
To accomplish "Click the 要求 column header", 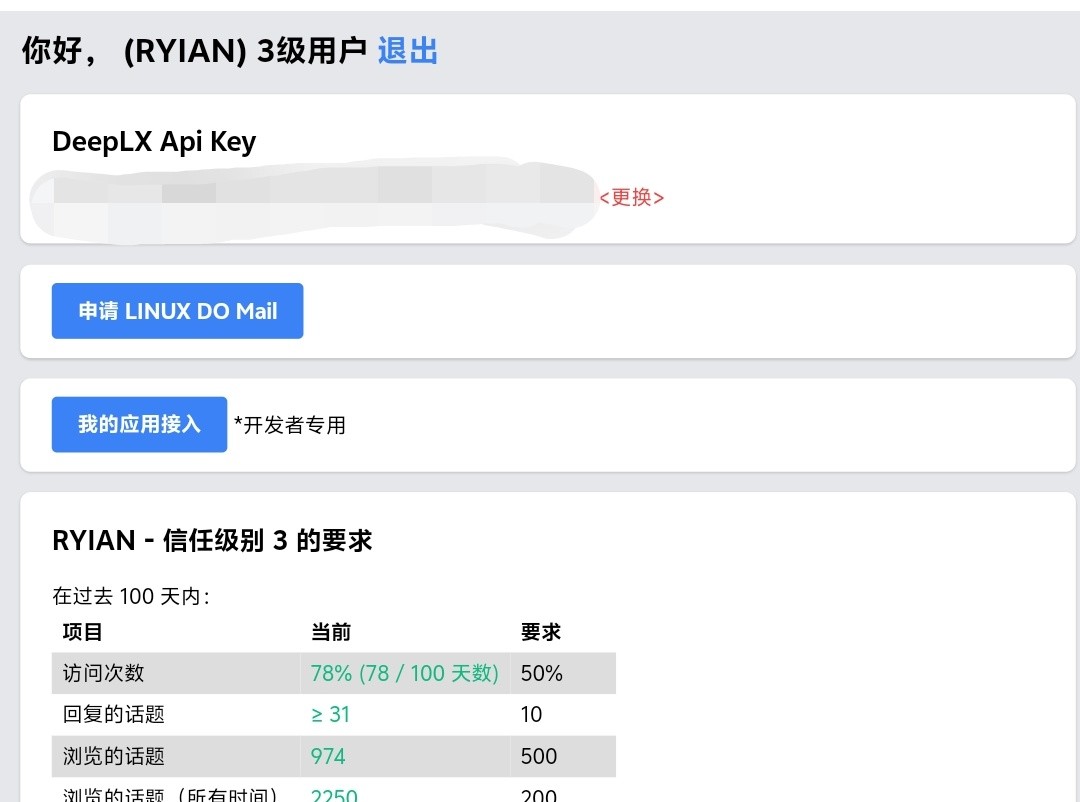I will (541, 632).
